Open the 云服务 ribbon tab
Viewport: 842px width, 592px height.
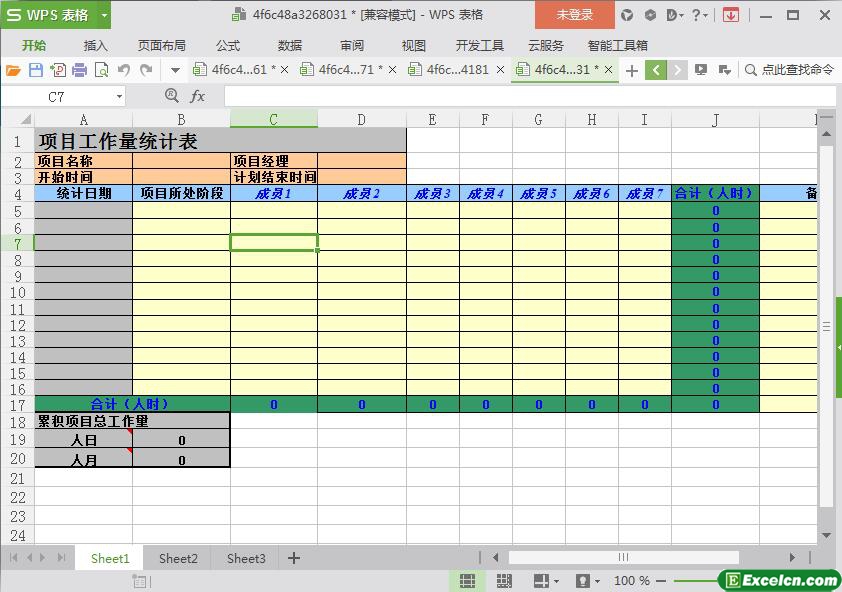(x=546, y=46)
